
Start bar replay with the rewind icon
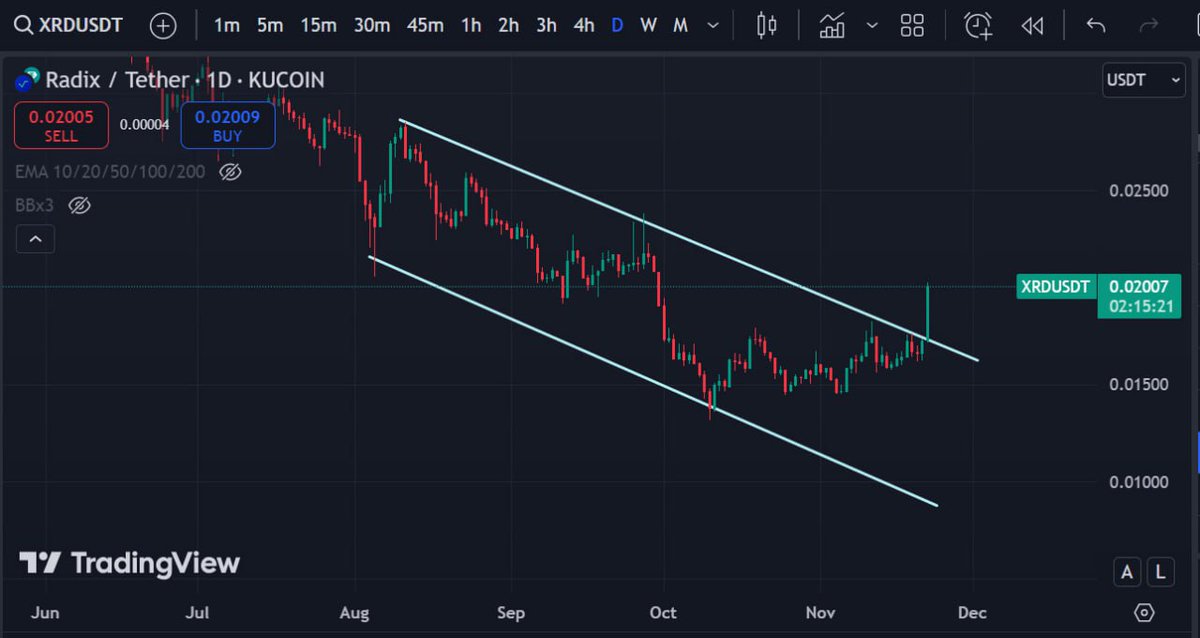(1032, 26)
